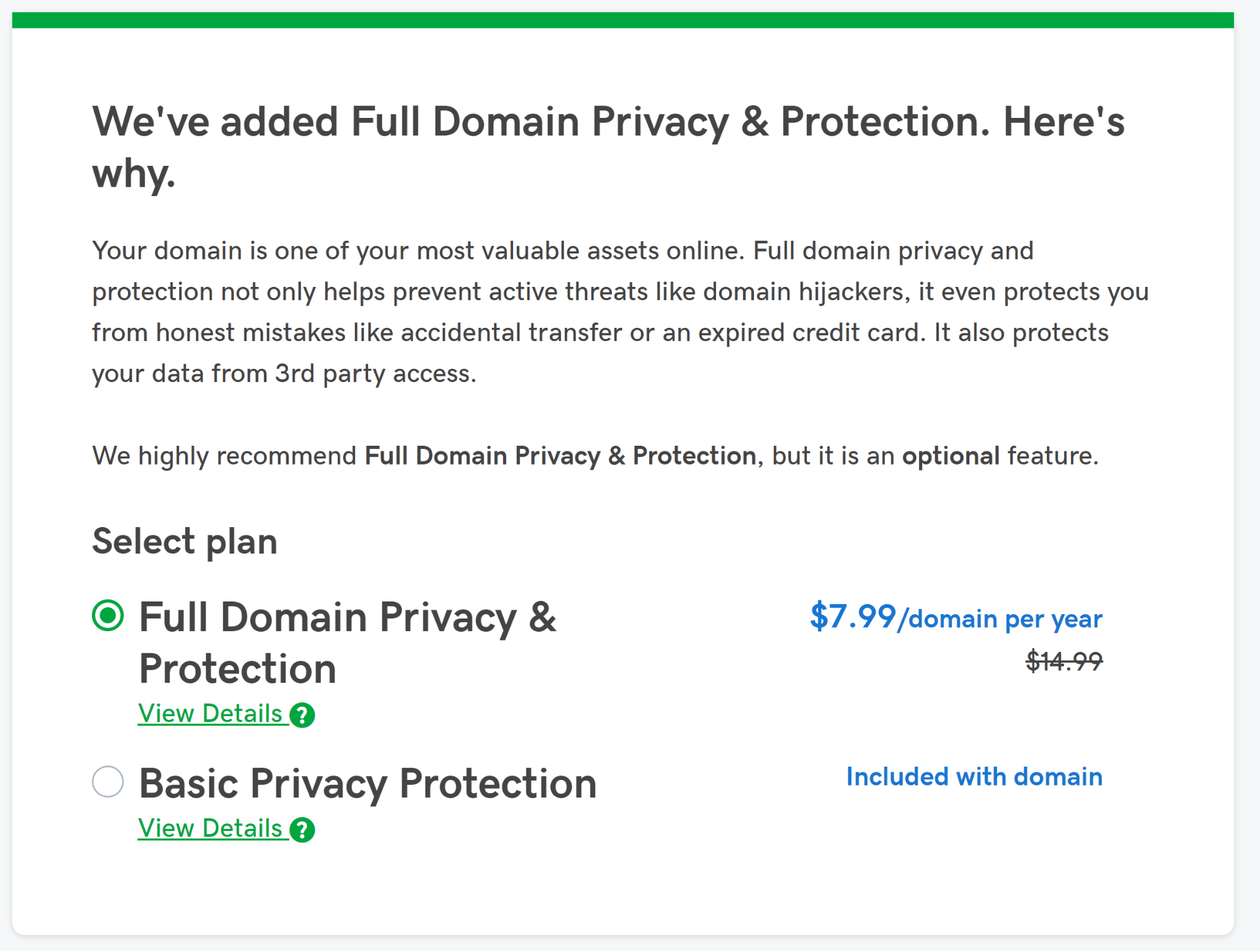Open View Details link under Basic Privacy plan
1260x952 pixels.
210,828
